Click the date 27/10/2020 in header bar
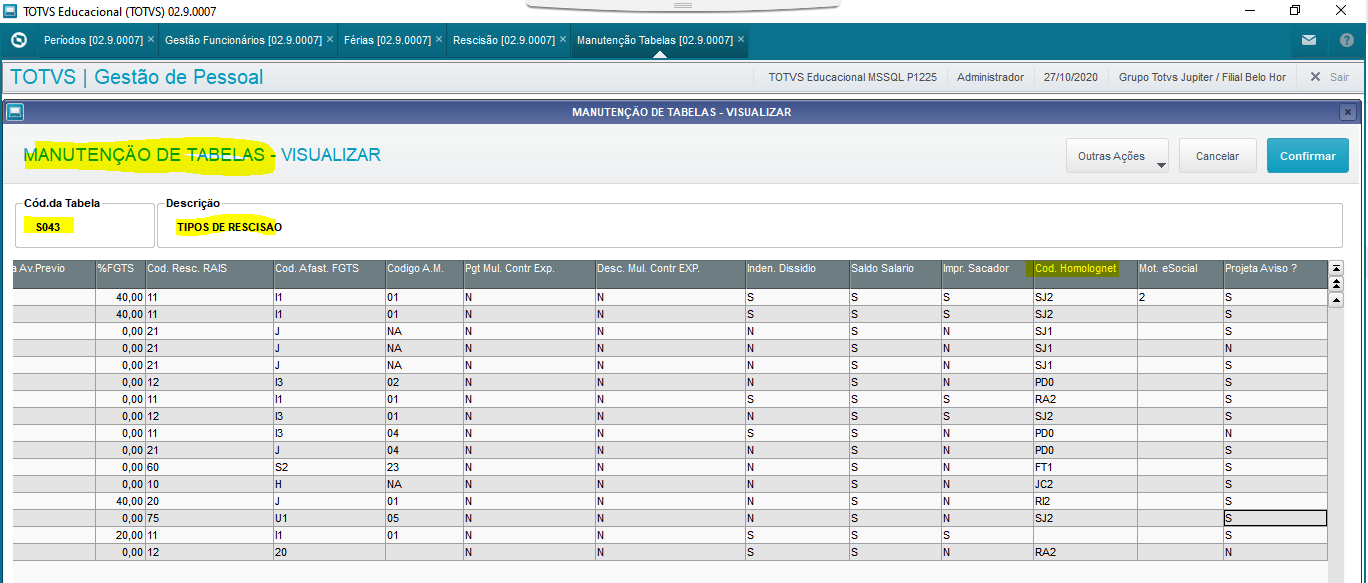 click(1071, 77)
